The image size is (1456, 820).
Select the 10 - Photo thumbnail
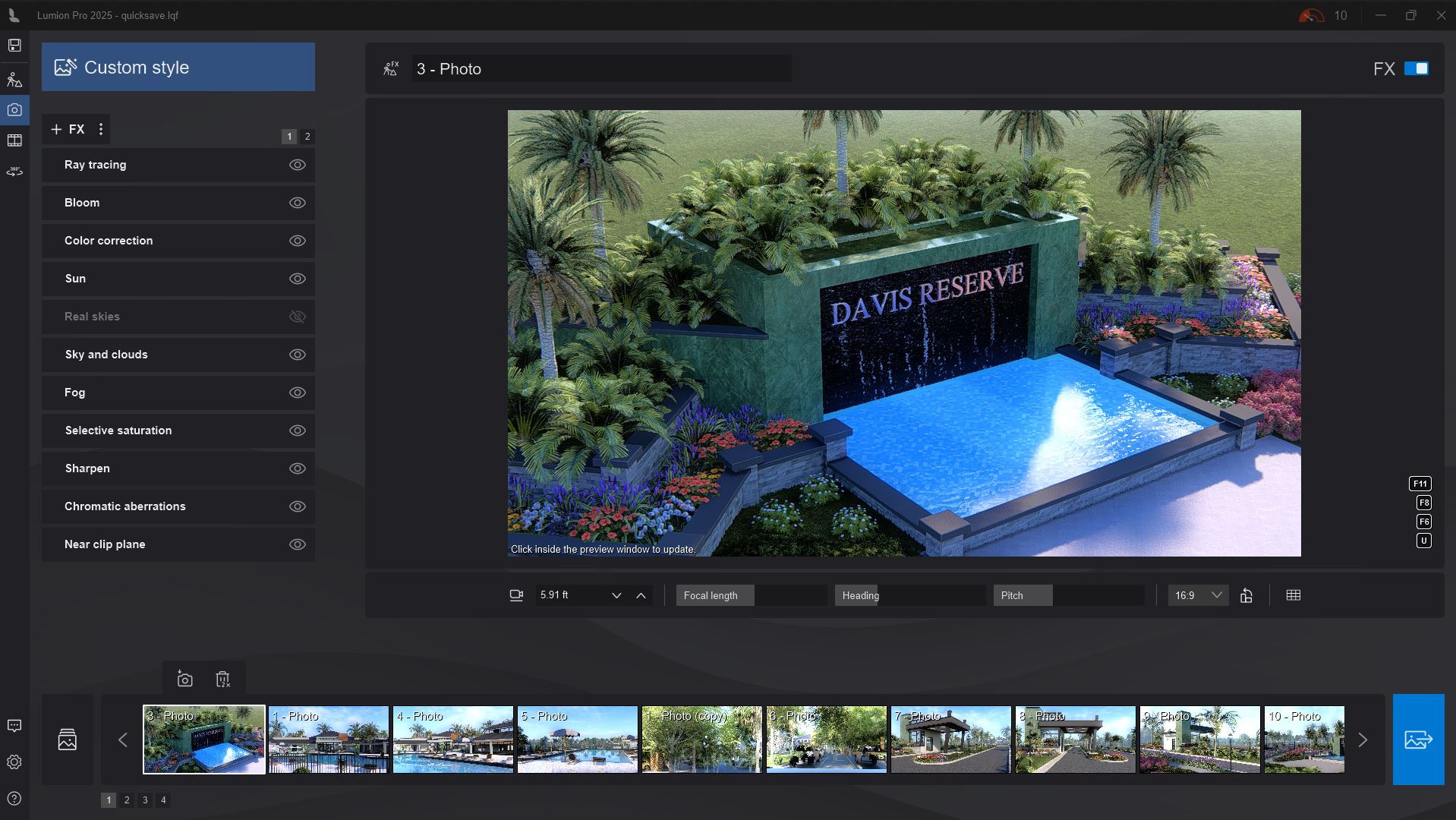1304,740
